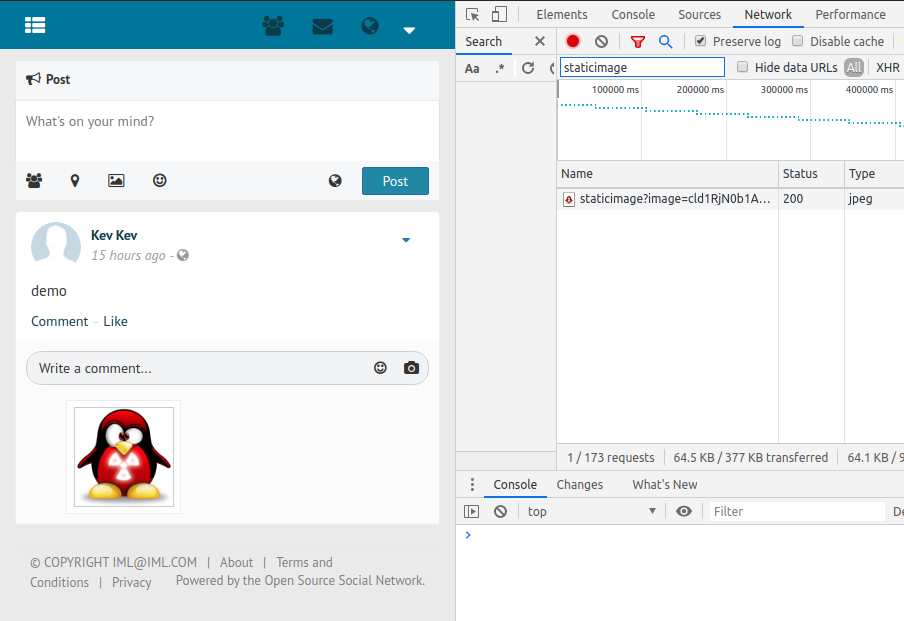904x621 pixels.
Task: Click the console Filter input
Action: point(797,511)
